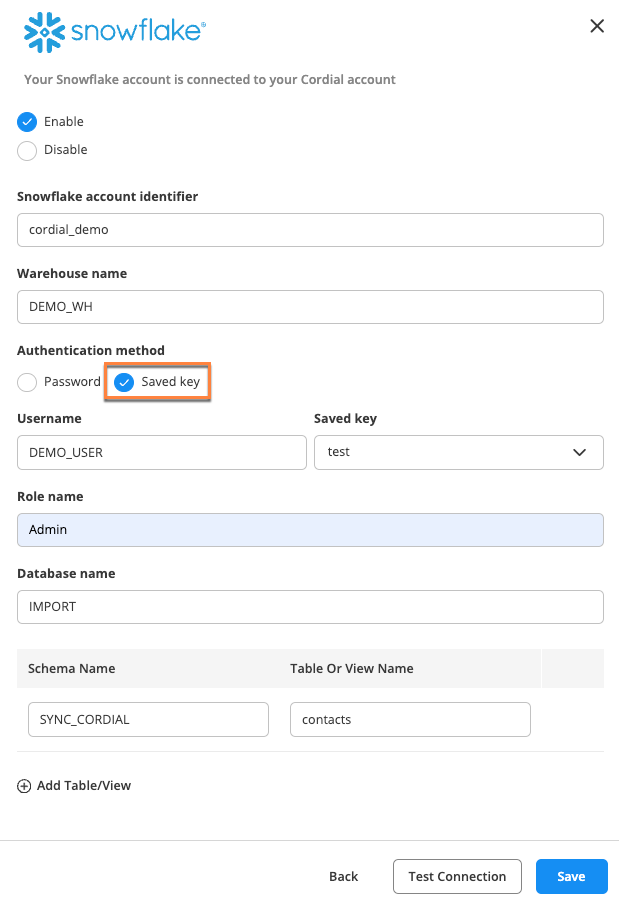
Task: Select the Enable radio button
Action: [x=27, y=122]
